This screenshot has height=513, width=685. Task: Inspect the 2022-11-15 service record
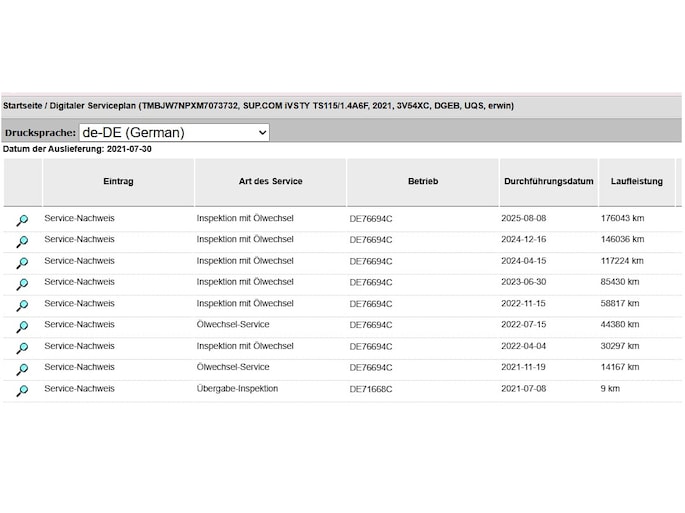pyautogui.click(x=22, y=305)
